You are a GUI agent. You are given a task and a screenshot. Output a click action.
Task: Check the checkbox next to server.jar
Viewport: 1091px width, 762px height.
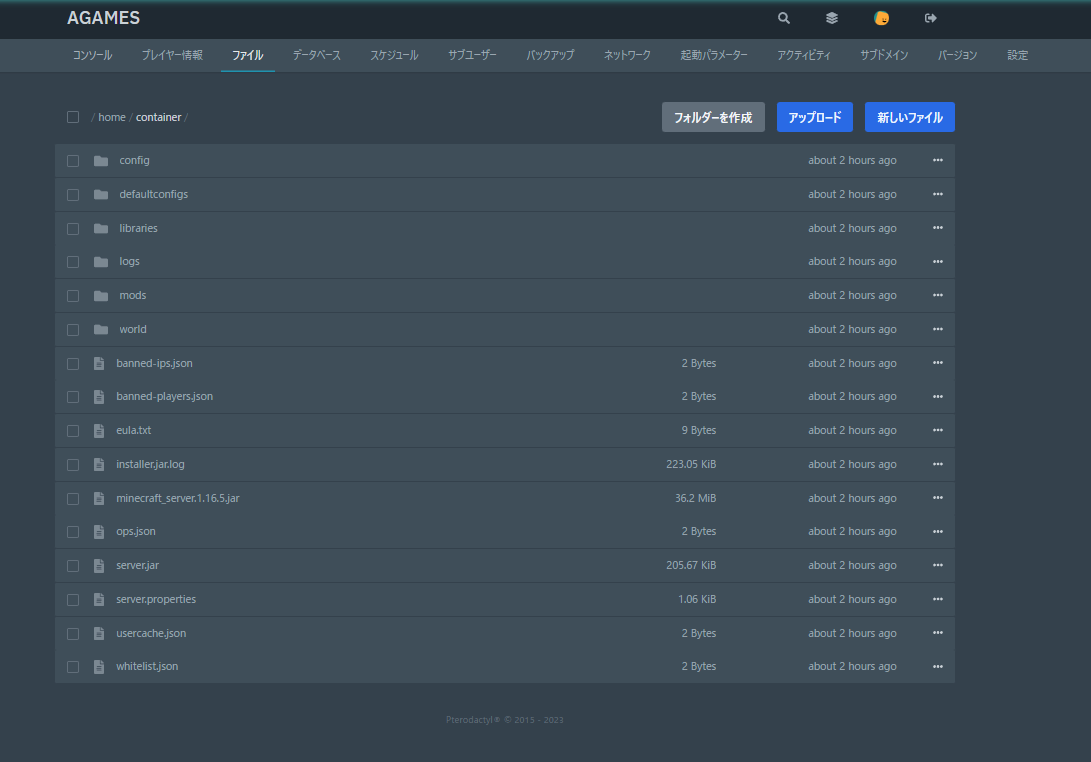tap(73, 565)
